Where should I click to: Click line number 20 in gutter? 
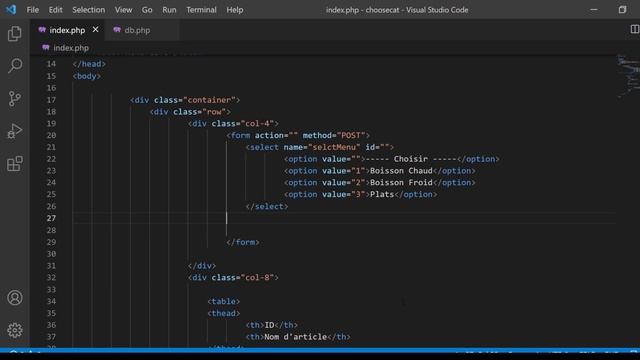[51, 135]
